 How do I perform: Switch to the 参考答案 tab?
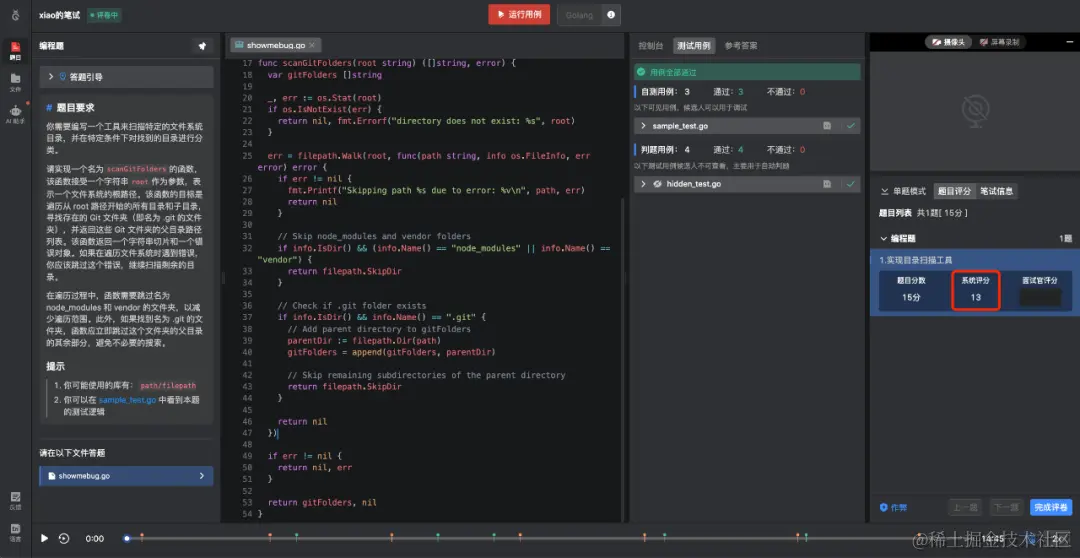pos(741,46)
